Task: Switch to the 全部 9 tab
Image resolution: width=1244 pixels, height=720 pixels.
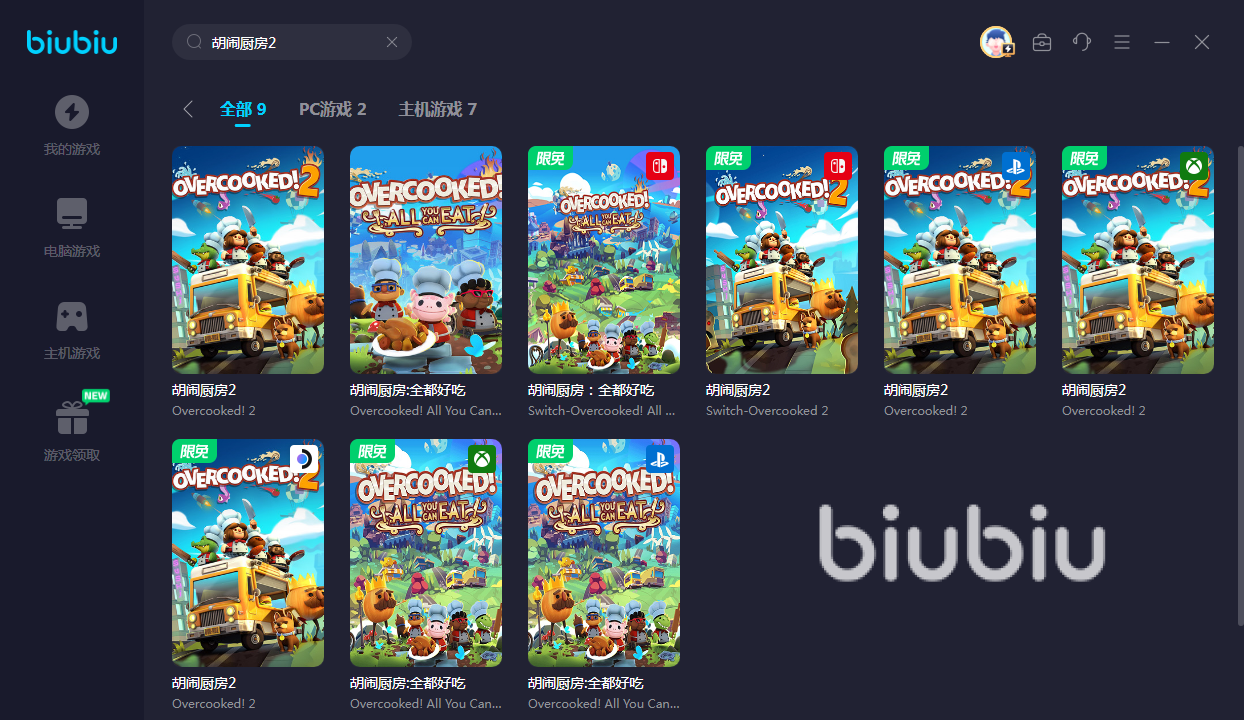Action: (243, 109)
